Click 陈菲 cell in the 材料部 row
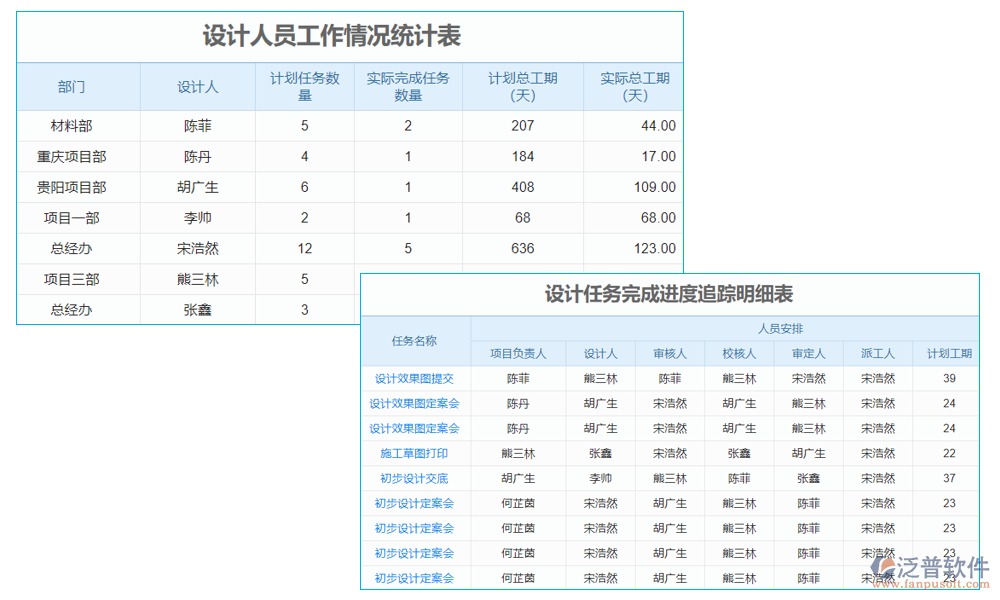 (197, 125)
